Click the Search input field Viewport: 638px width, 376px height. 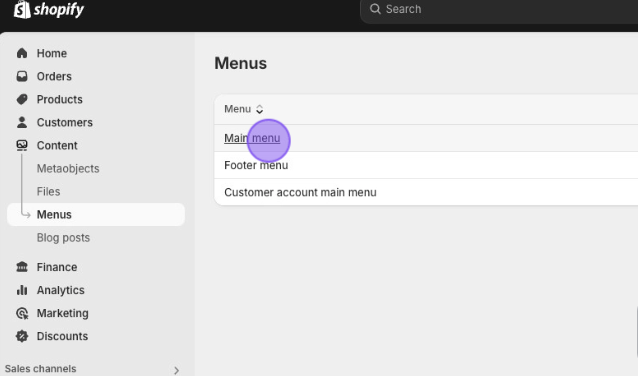click(499, 9)
